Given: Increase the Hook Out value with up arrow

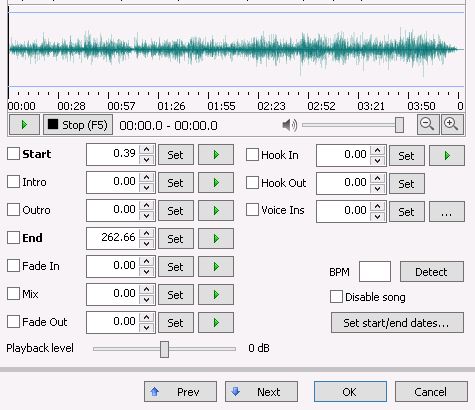Looking at the screenshot, I should pyautogui.click(x=377, y=178).
